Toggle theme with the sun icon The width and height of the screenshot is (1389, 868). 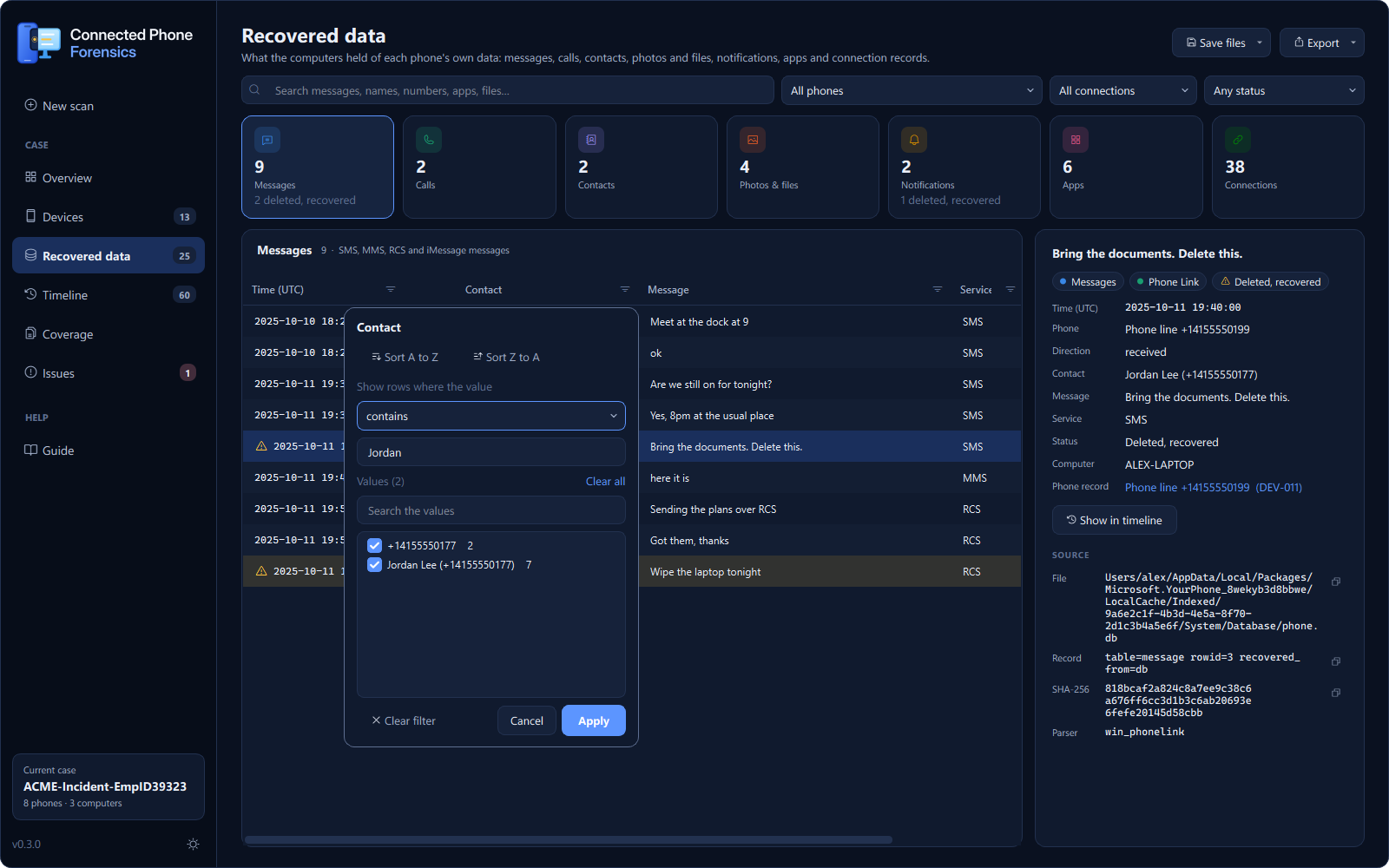[193, 844]
